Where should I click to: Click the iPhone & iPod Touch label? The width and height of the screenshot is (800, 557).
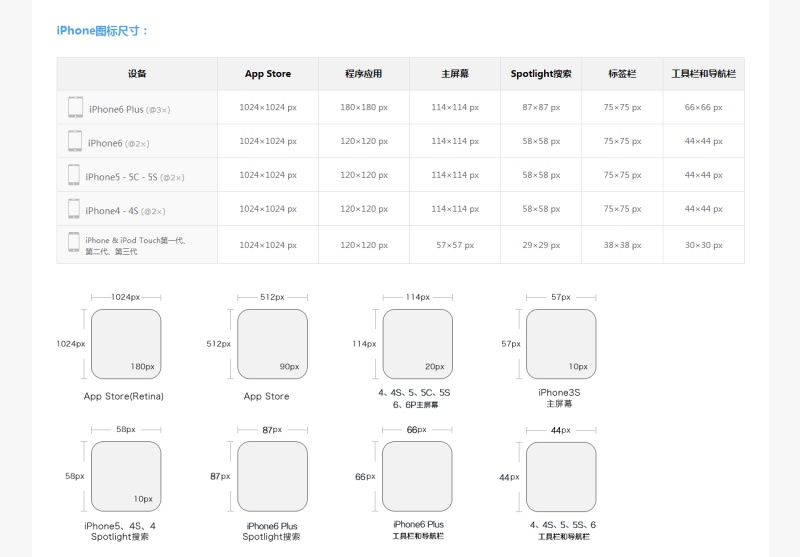click(135, 245)
